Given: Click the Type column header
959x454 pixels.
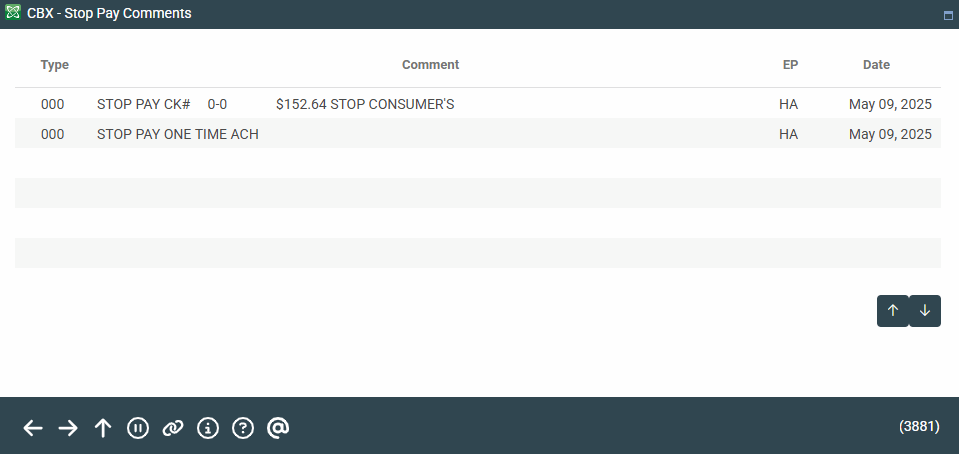Looking at the screenshot, I should coord(55,65).
